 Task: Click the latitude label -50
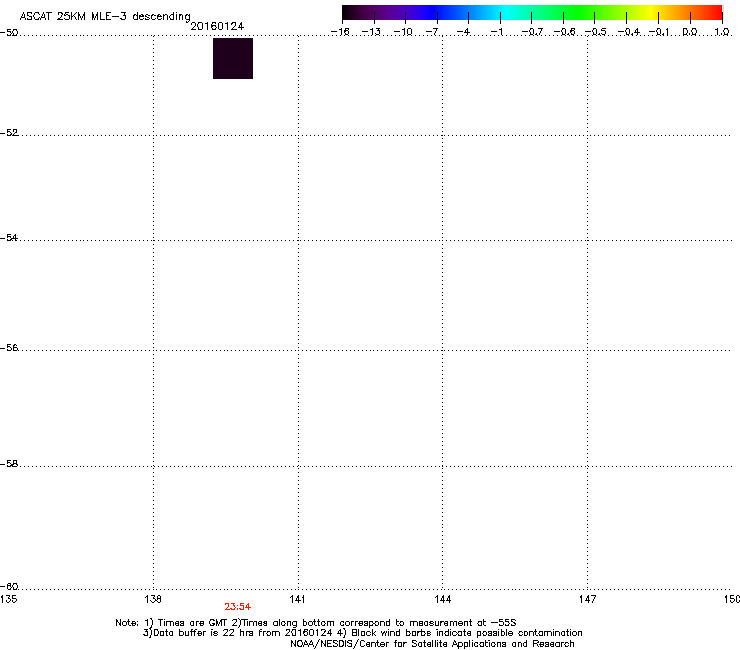9,32
